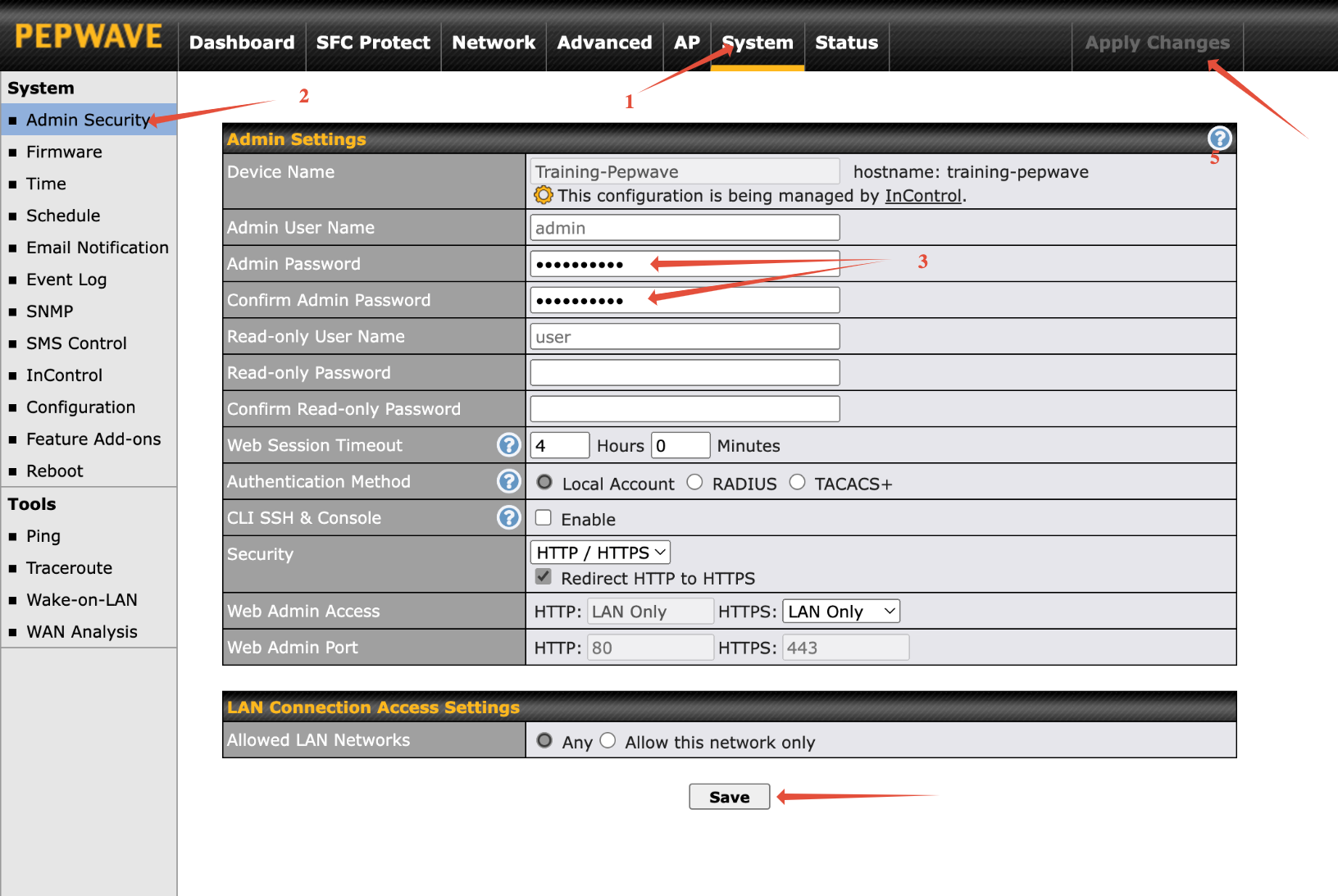
Task: Open the Advanced tab
Action: point(605,43)
